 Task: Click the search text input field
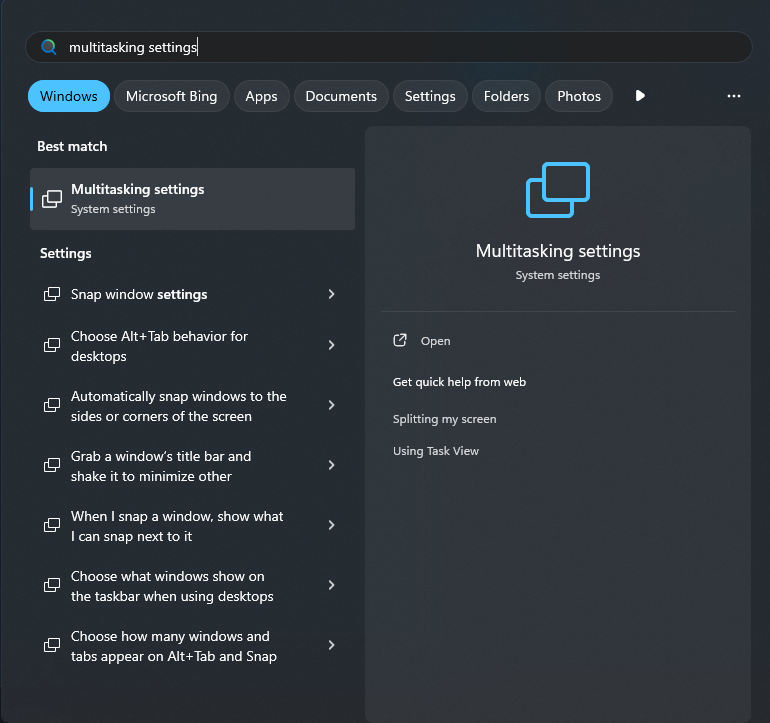(389, 47)
